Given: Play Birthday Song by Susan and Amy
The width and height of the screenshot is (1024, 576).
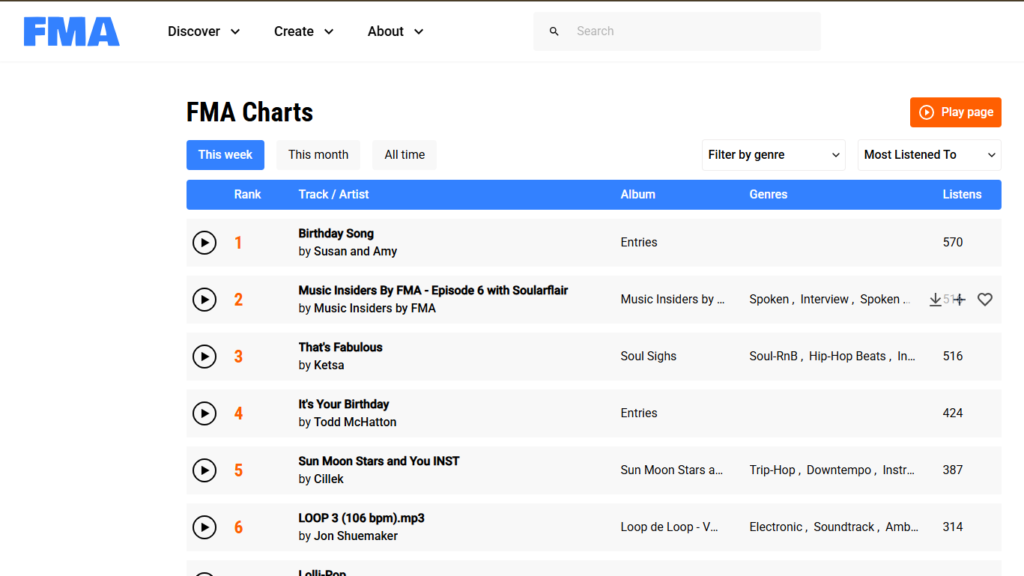Looking at the screenshot, I should point(204,242).
